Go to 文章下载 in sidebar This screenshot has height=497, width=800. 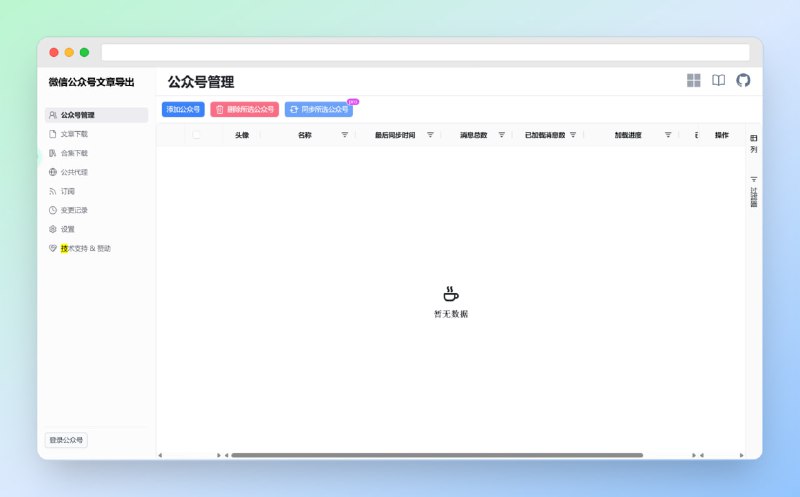(96, 134)
